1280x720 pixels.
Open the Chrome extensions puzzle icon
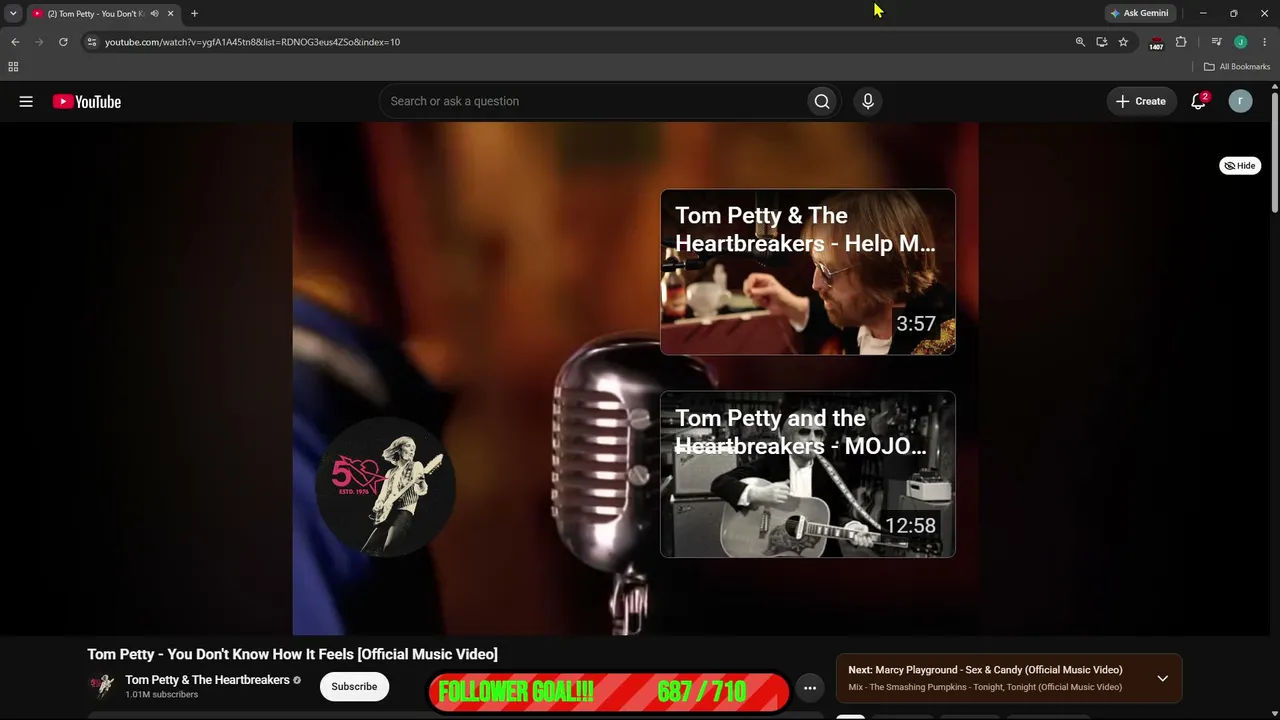[x=1181, y=42]
